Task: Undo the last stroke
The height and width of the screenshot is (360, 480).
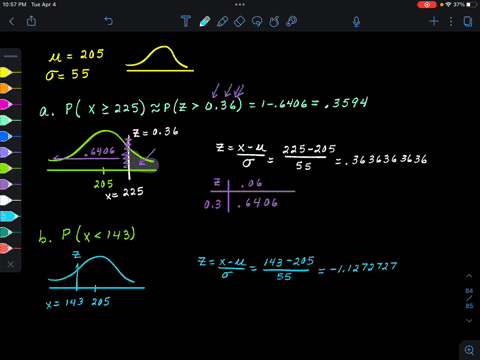Action: (109, 21)
